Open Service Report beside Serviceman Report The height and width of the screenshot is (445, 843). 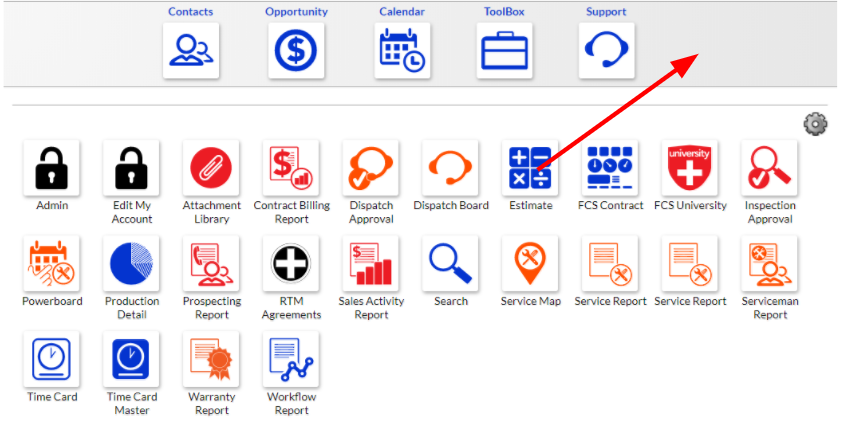690,263
